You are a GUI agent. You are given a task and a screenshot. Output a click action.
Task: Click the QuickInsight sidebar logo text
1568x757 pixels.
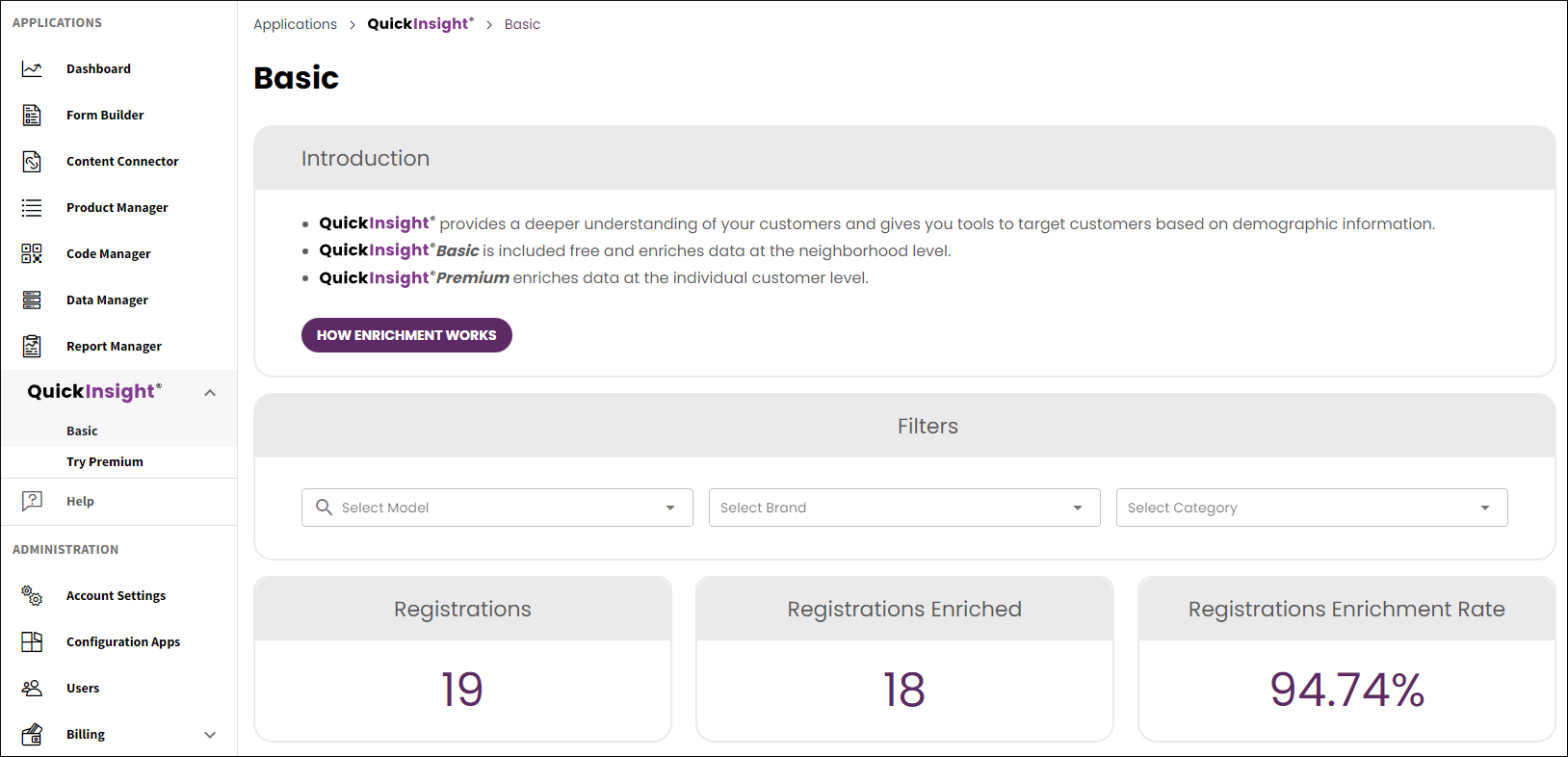point(94,392)
